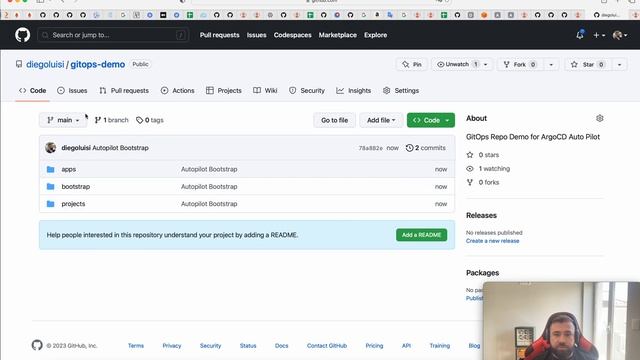This screenshot has width=640, height=360.
Task: Open commit hash 78a882e
Action: [x=371, y=148]
